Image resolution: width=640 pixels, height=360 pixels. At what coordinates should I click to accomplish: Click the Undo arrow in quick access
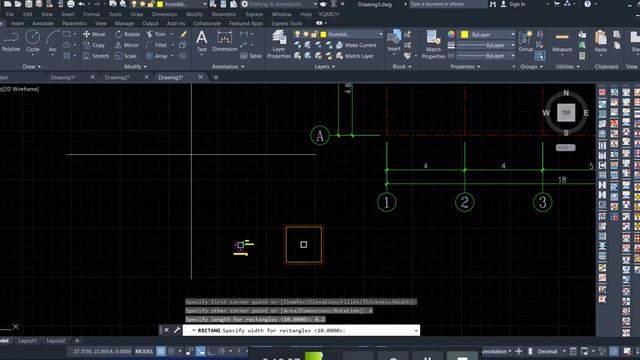pyautogui.click(x=82, y=4)
